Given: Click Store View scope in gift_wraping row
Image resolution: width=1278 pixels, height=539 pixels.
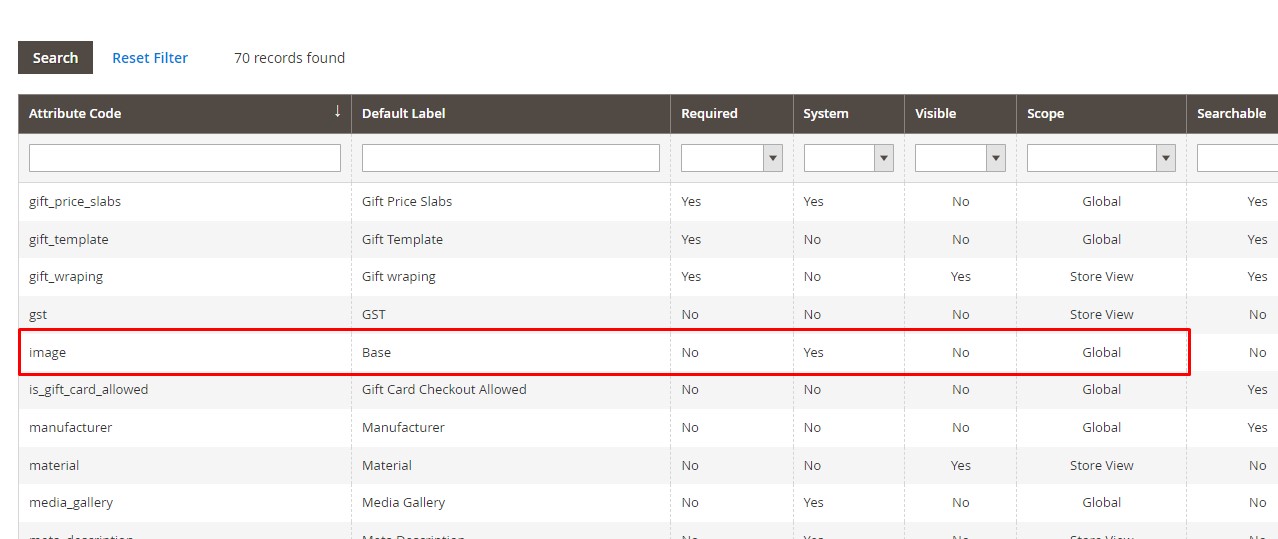Looking at the screenshot, I should [x=1101, y=276].
